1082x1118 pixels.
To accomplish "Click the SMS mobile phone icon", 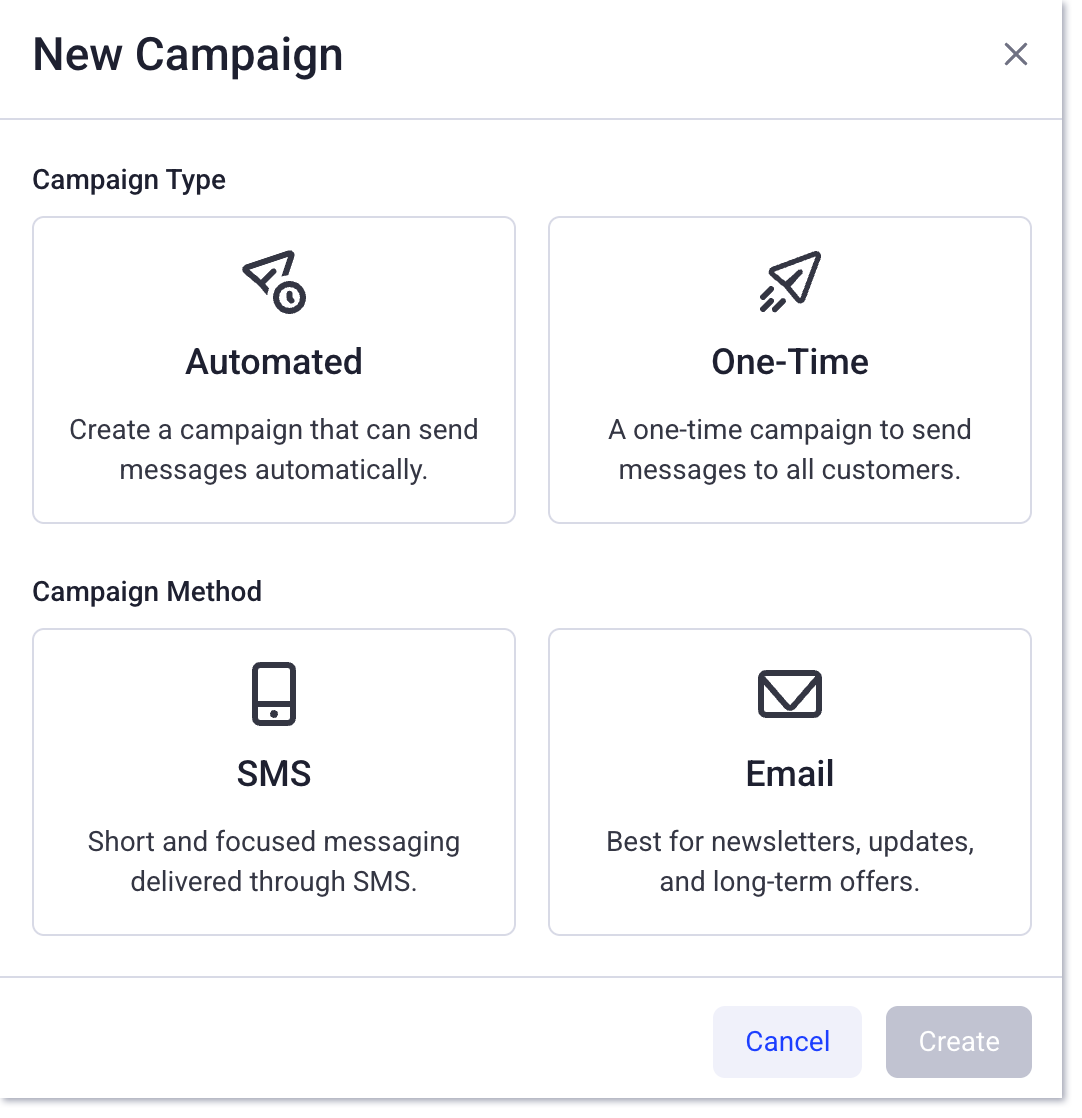I will (273, 693).
